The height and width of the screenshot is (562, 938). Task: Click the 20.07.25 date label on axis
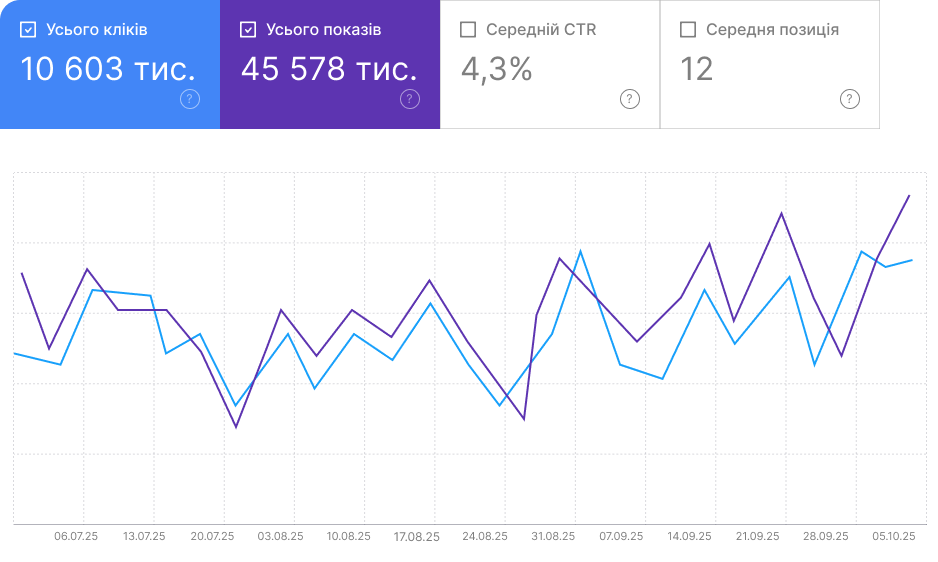coord(212,536)
